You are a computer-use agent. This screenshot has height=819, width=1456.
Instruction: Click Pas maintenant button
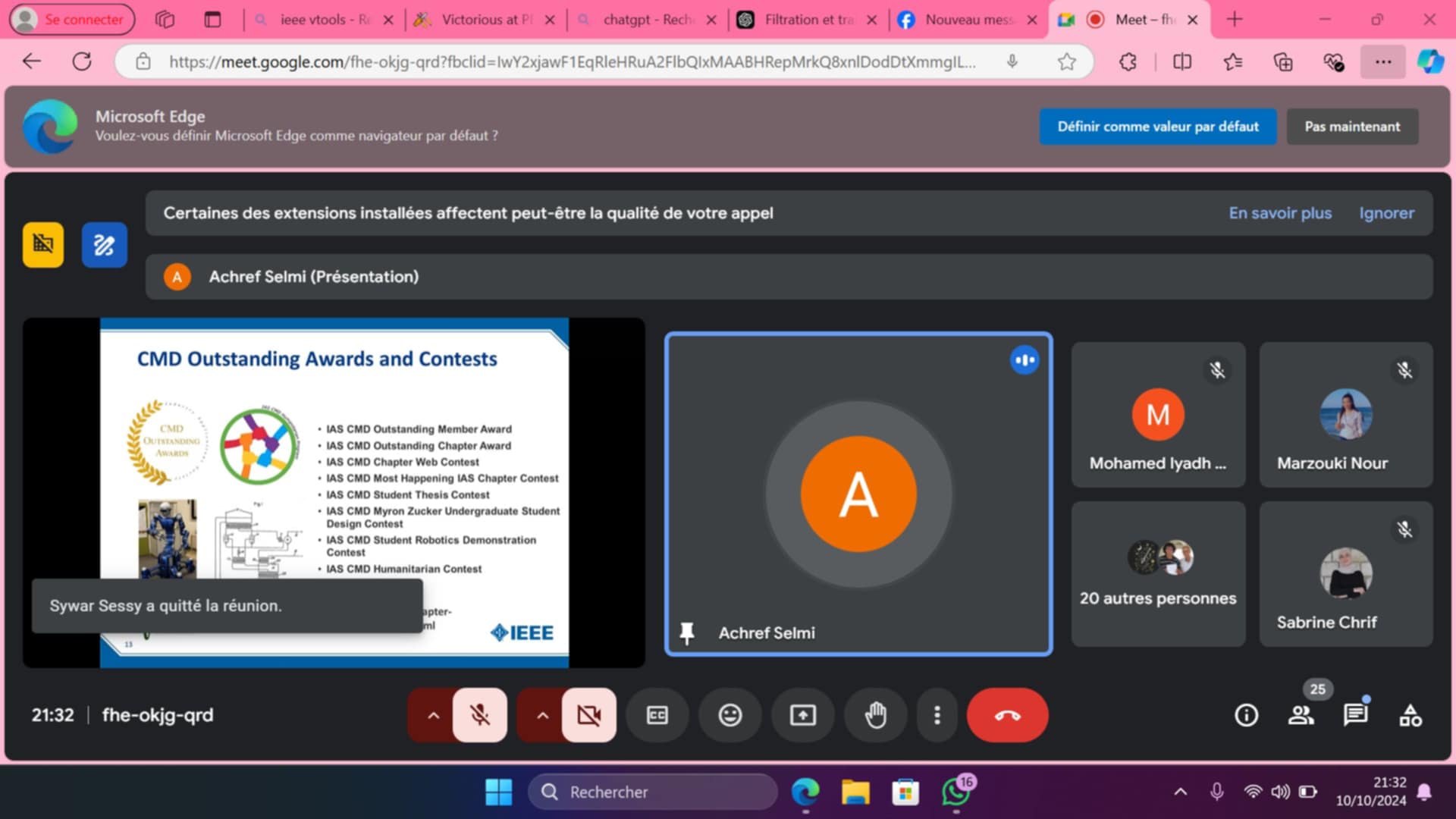[1352, 127]
